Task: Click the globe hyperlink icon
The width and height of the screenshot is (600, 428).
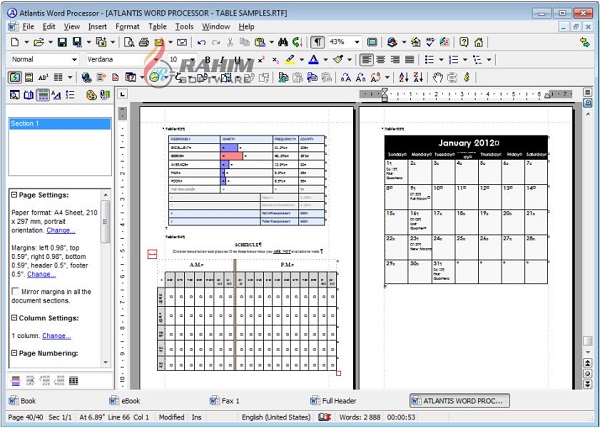Action: pos(86,78)
